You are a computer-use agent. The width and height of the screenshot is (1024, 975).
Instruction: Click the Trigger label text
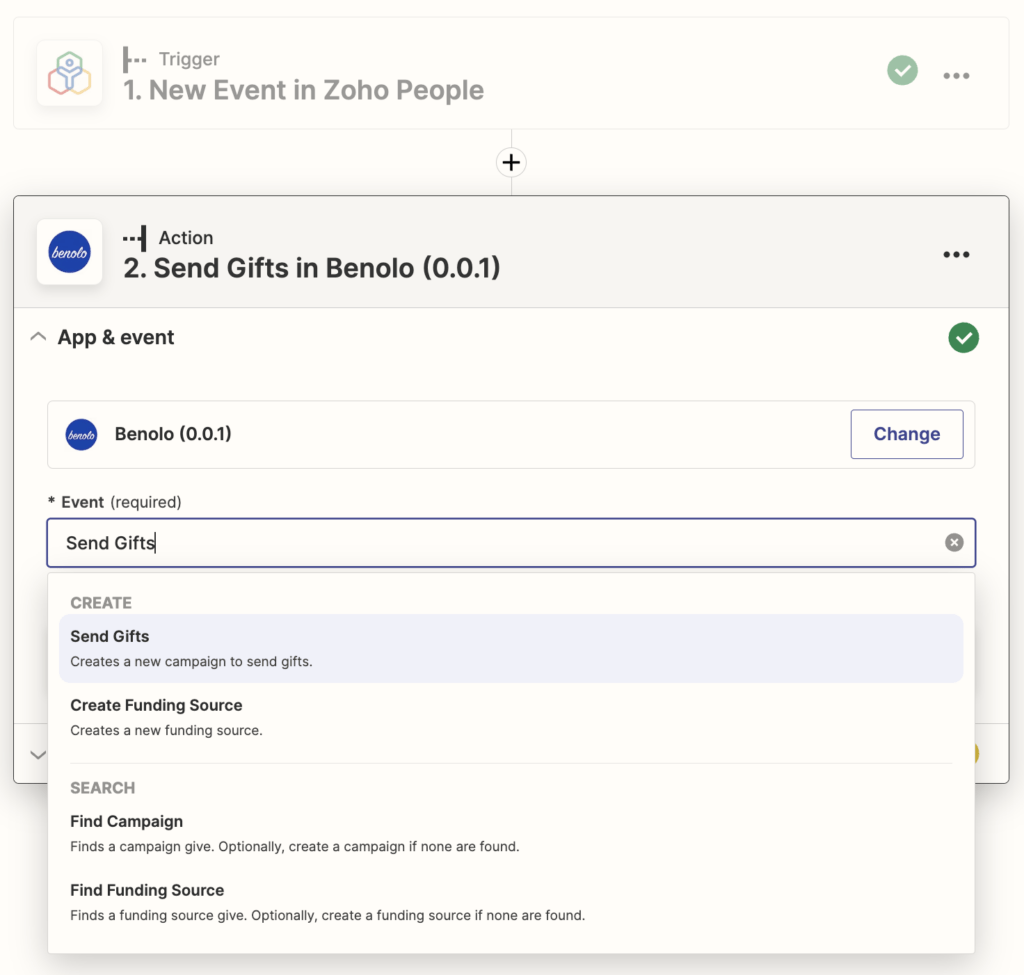click(x=189, y=59)
